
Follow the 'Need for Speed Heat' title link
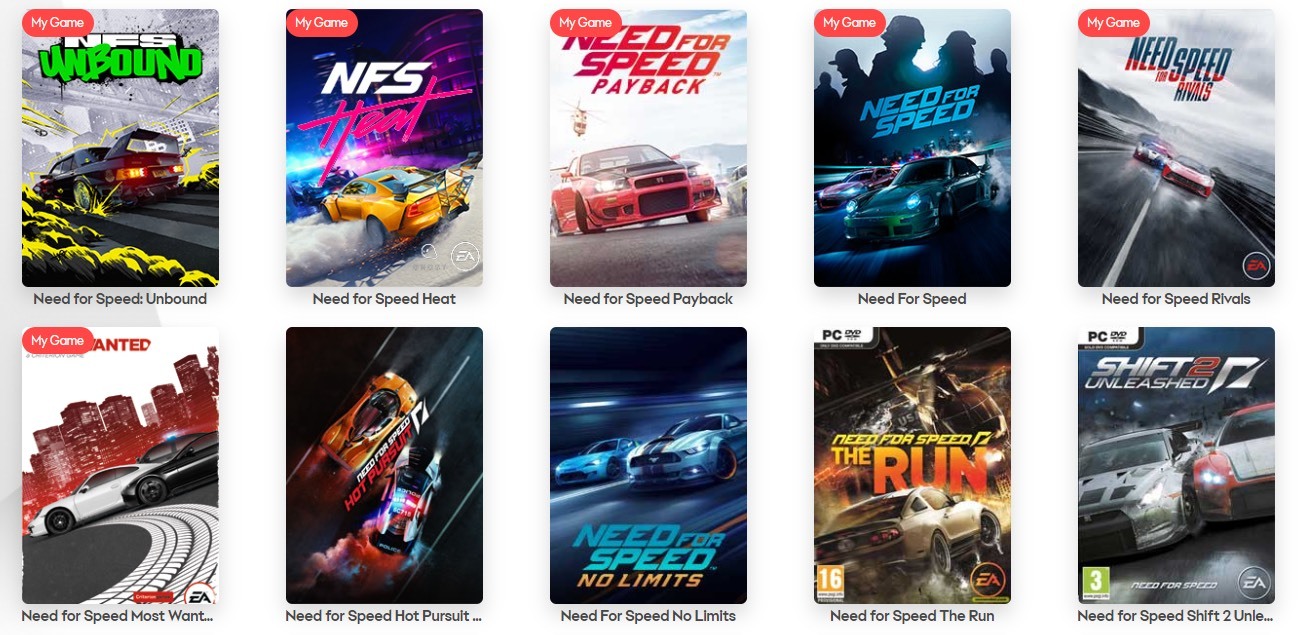click(x=384, y=299)
